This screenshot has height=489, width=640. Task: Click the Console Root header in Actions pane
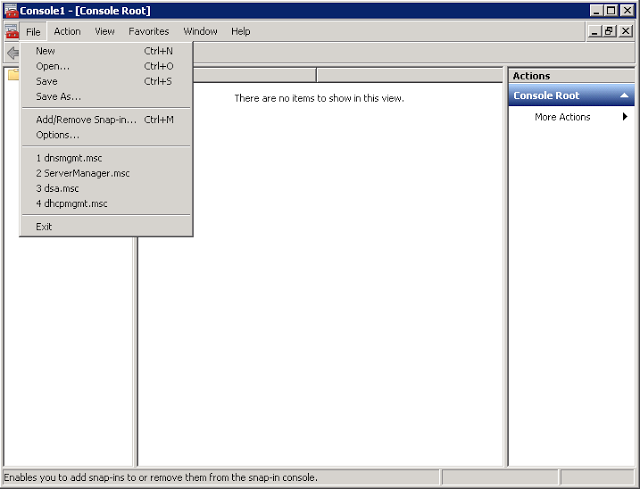[x=571, y=96]
